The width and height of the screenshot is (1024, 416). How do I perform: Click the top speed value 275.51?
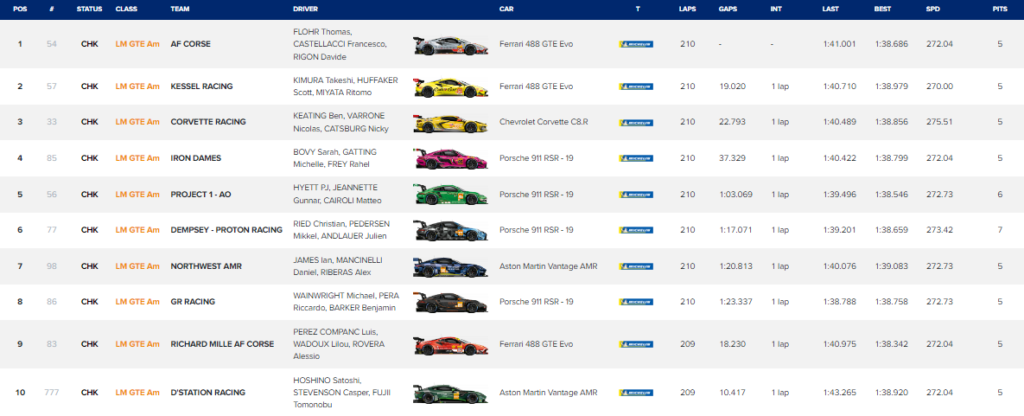938,122
